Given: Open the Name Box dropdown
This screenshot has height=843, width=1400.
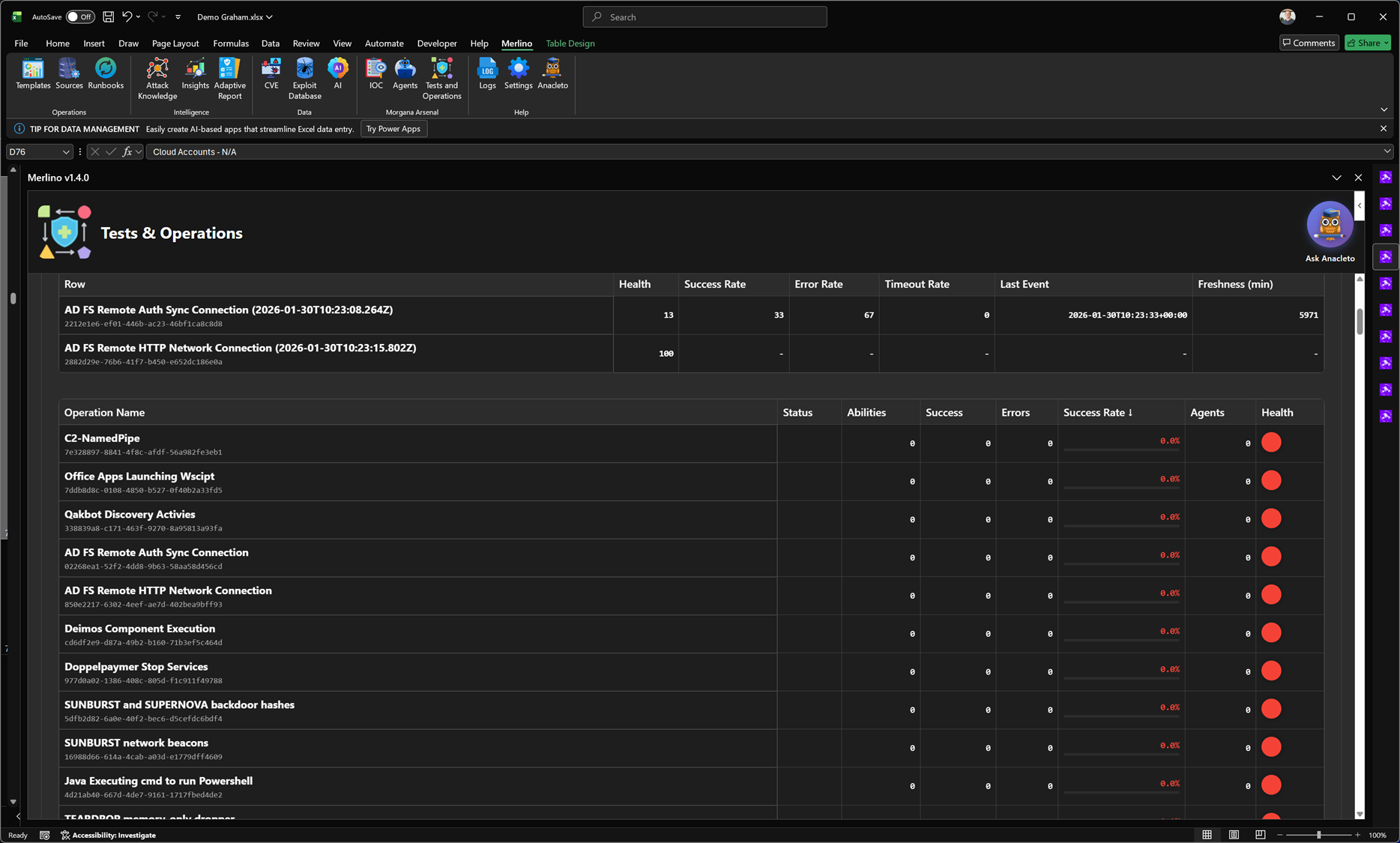Looking at the screenshot, I should pyautogui.click(x=66, y=151).
